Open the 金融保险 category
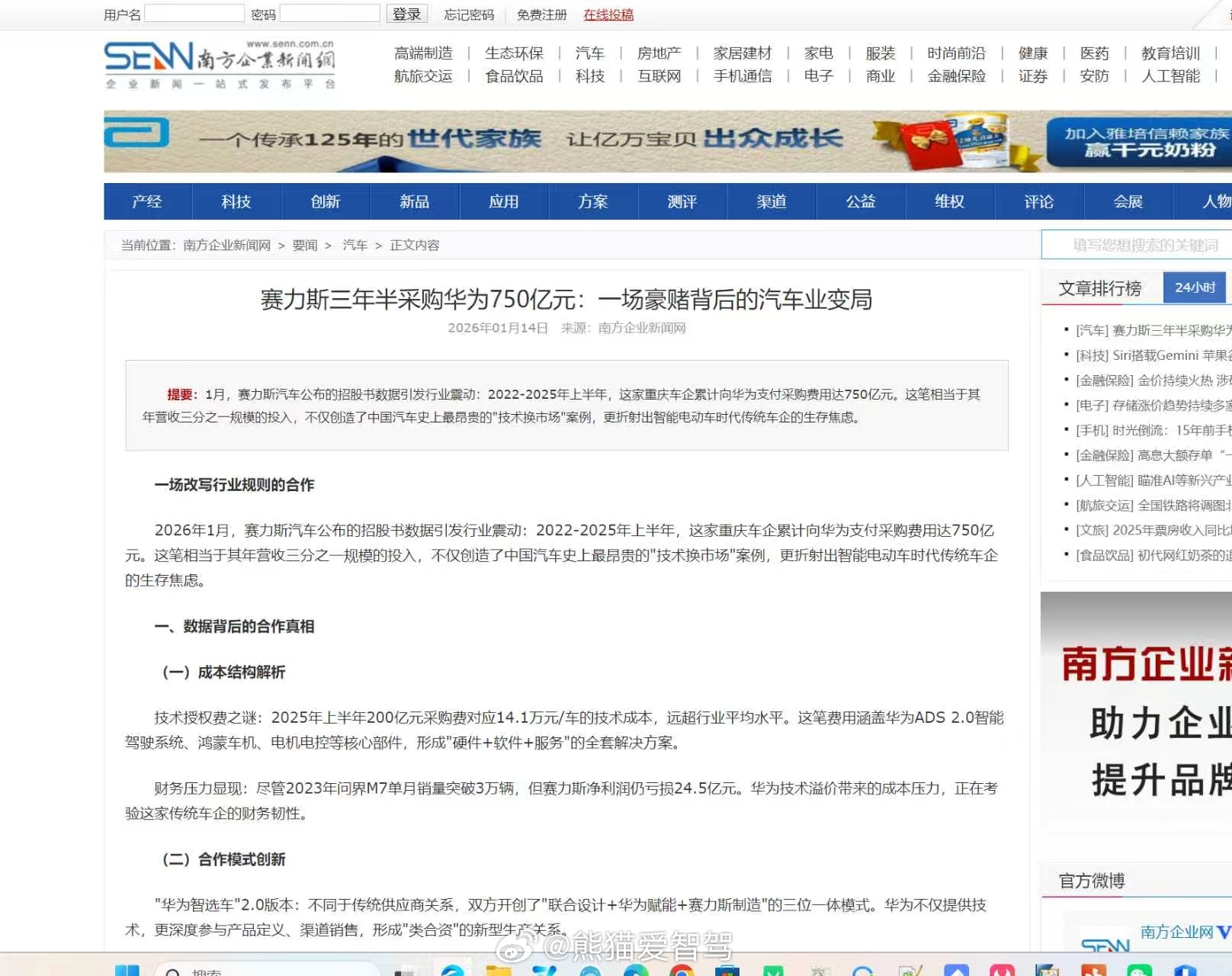The image size is (1232, 976). pos(956,76)
